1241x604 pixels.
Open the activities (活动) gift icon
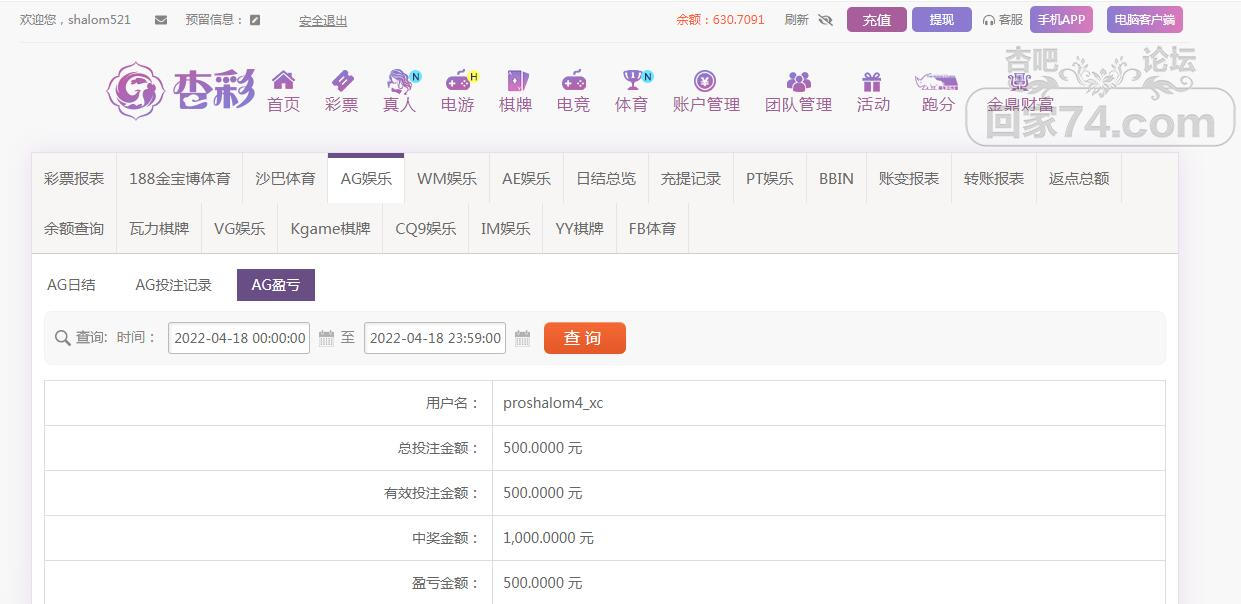(x=872, y=81)
